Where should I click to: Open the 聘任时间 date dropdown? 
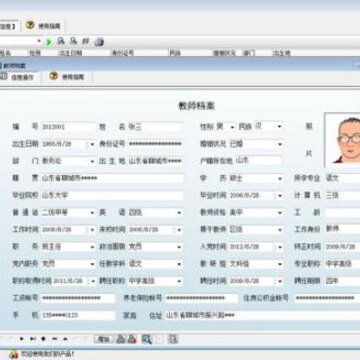(279, 282)
